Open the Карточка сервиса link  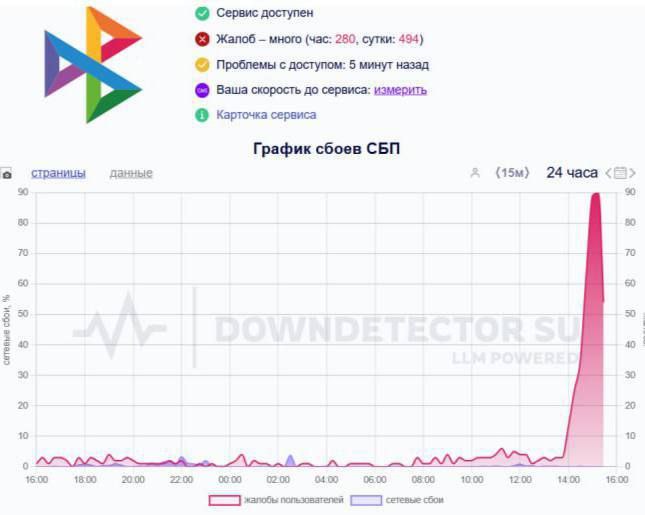[266, 115]
